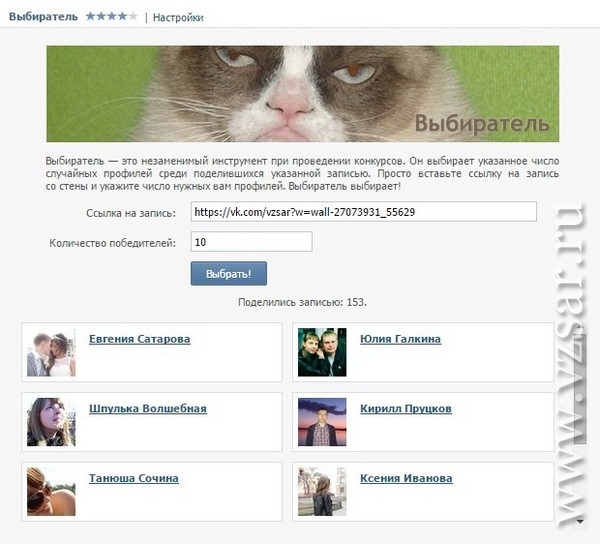
Task: Open Юлия Галкина name link
Action: [x=400, y=339]
